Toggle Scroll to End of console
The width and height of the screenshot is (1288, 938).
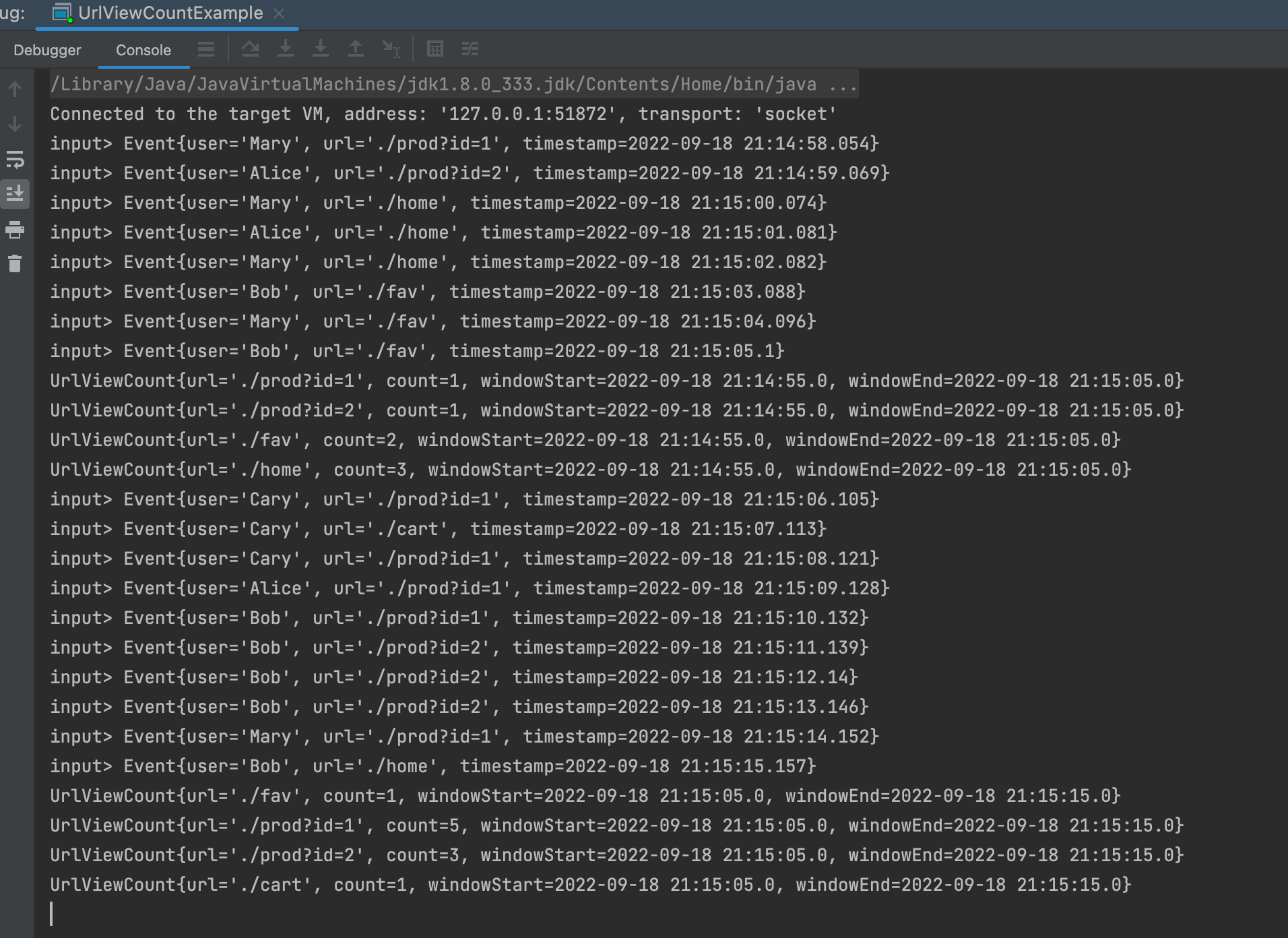15,194
